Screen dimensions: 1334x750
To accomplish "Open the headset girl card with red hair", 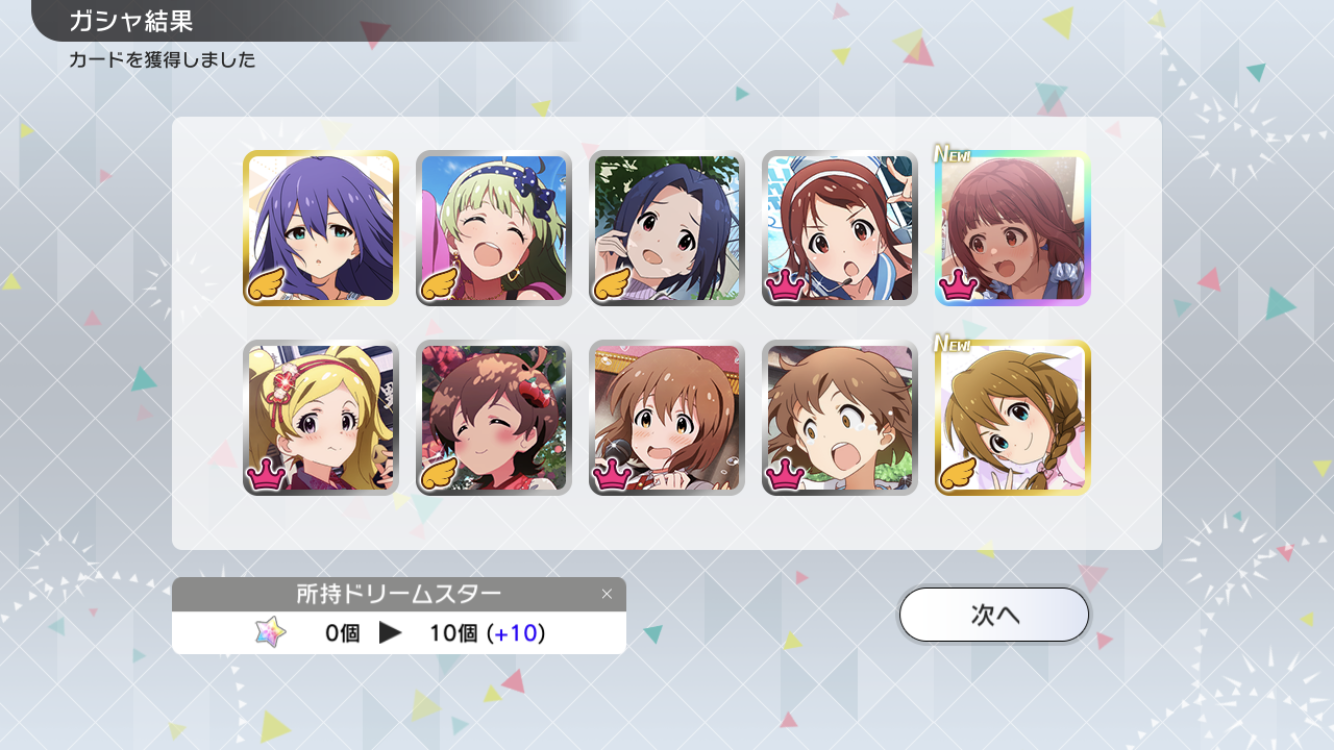I will [840, 228].
